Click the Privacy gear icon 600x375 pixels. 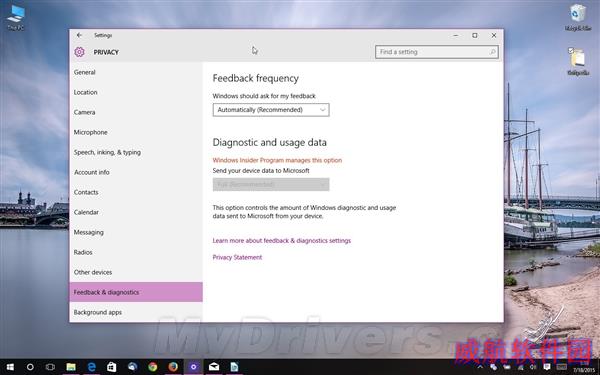(x=79, y=52)
